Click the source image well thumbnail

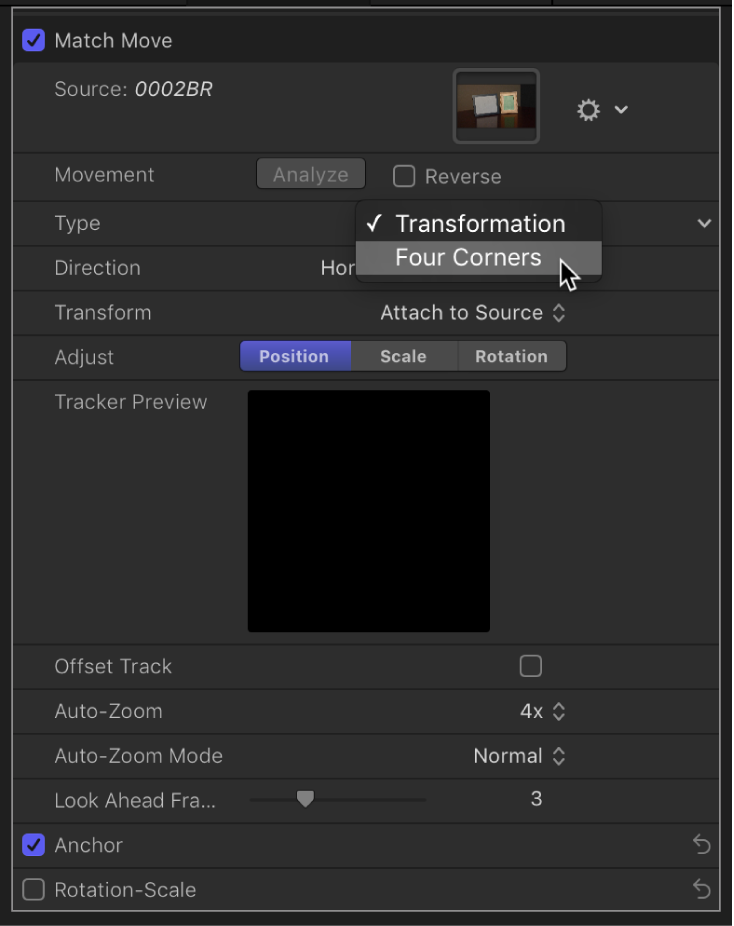497,106
